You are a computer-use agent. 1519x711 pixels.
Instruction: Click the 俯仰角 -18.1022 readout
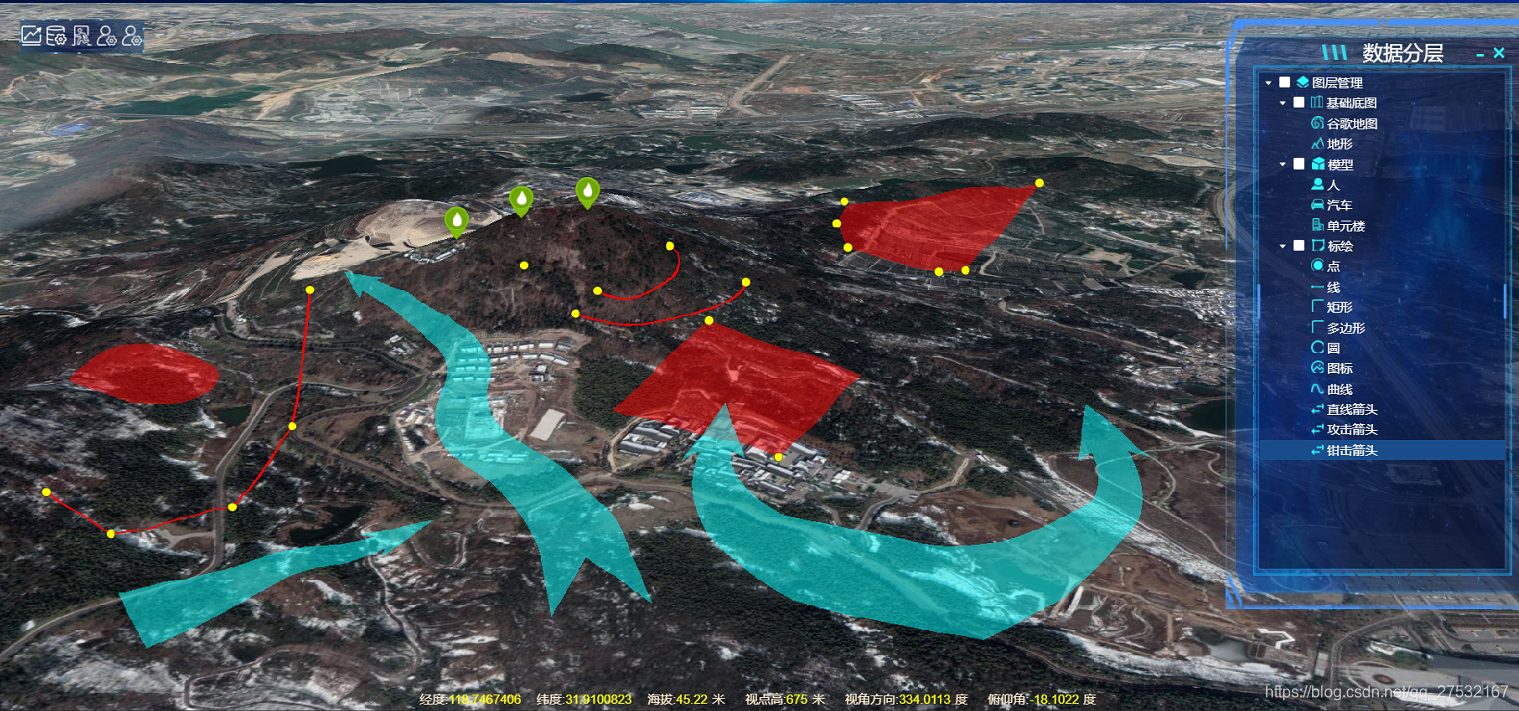tap(1041, 699)
